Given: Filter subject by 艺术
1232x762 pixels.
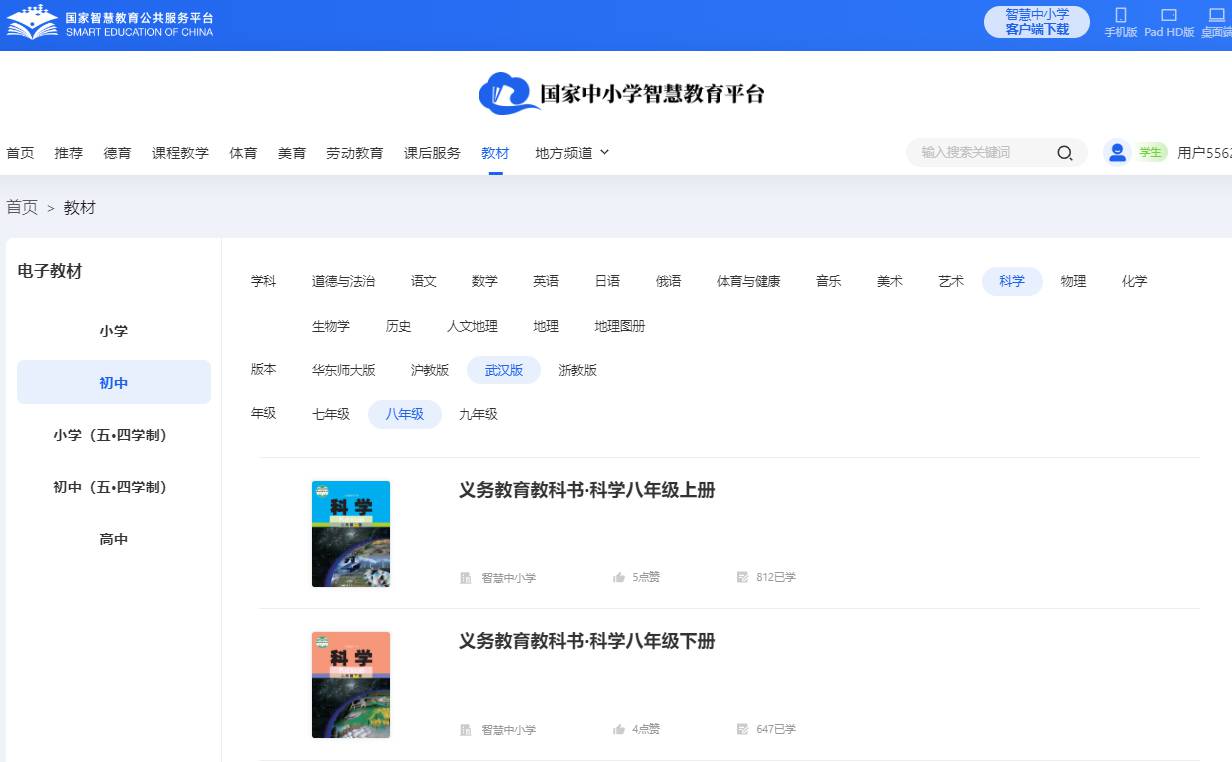Looking at the screenshot, I should 951,281.
